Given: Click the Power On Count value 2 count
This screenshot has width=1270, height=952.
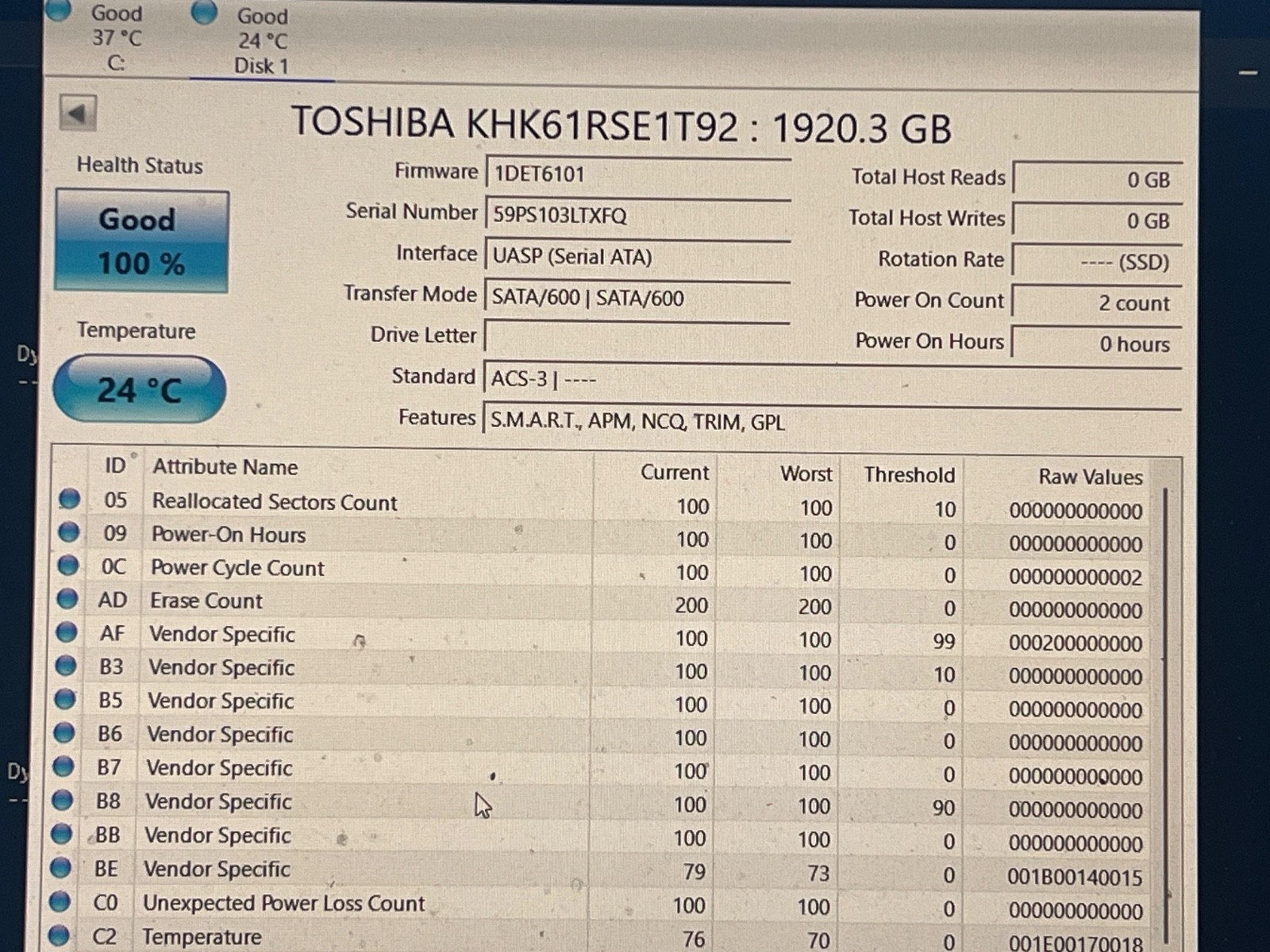Looking at the screenshot, I should [x=1097, y=303].
